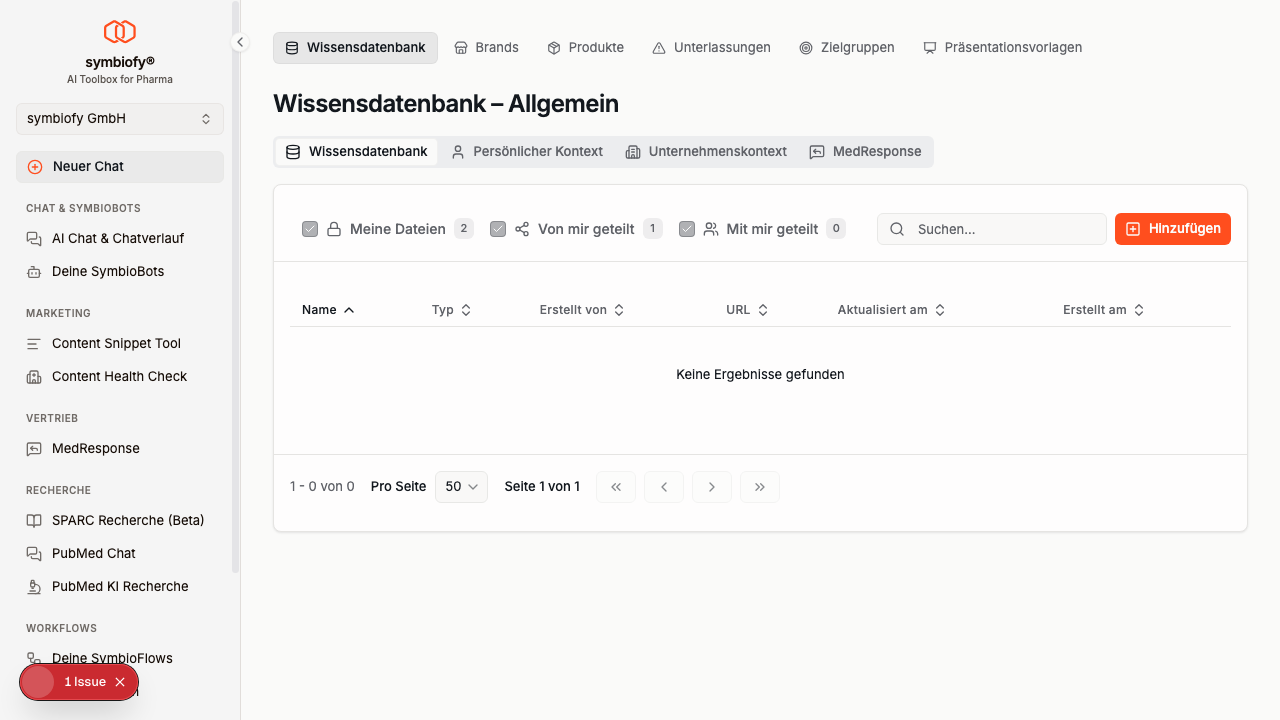Viewport: 1280px width, 720px height.
Task: Open the Pro Seite 50 dropdown
Action: 461,487
